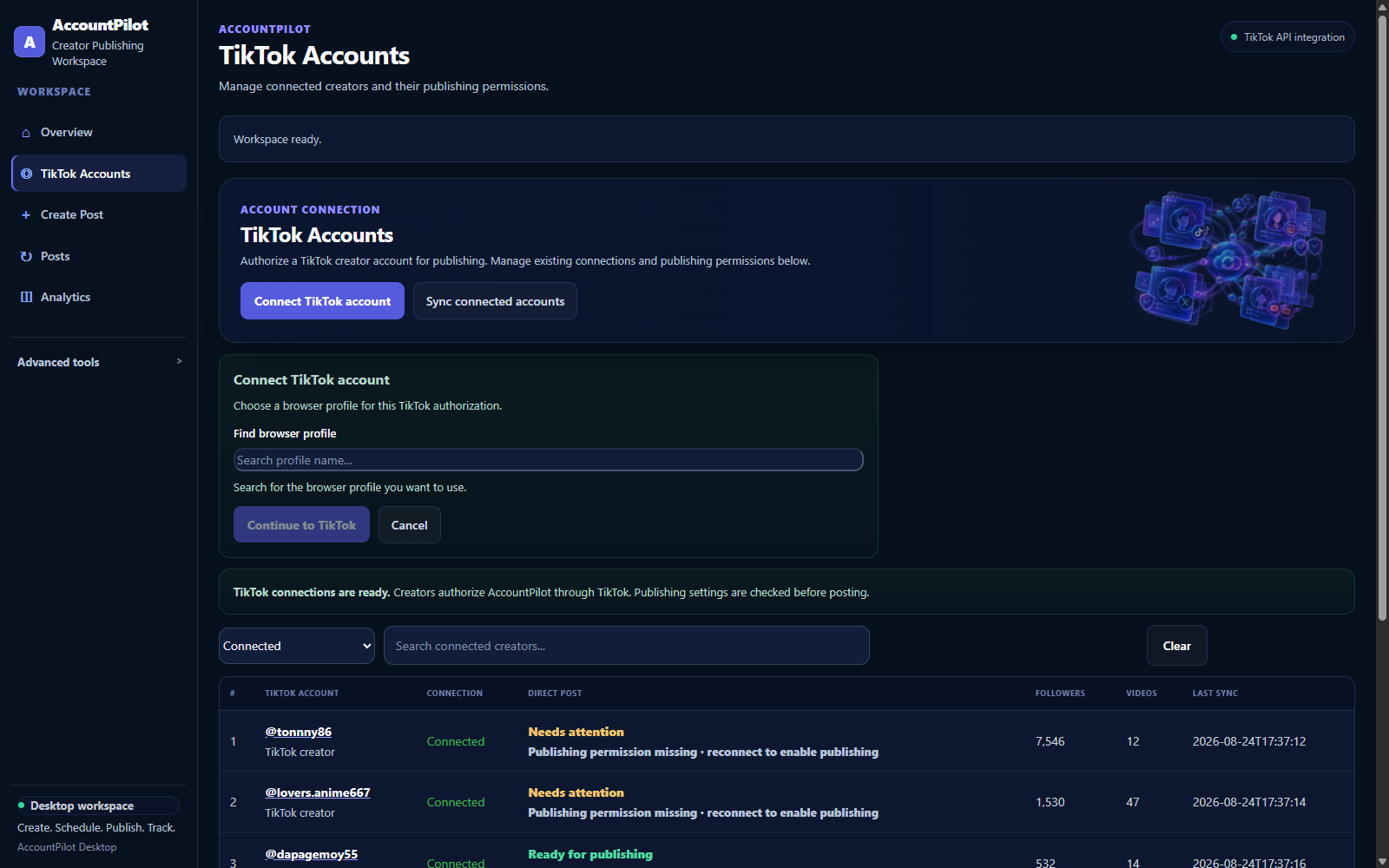The width and height of the screenshot is (1389, 868).
Task: Click the 7,546 followers value
Action: [x=1050, y=741]
